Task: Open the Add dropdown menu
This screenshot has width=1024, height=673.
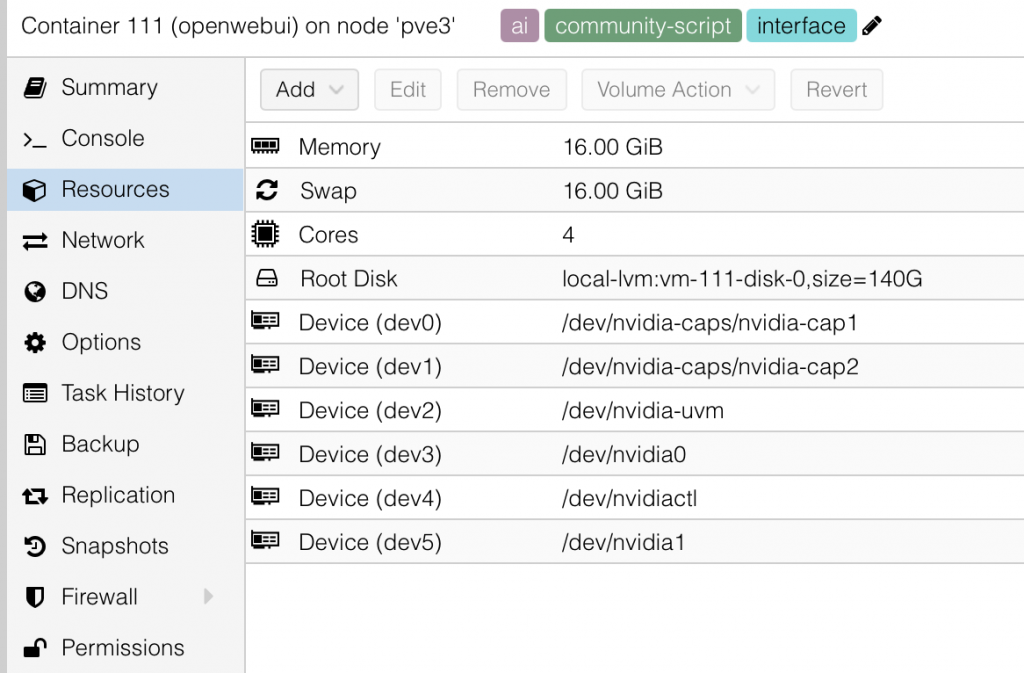Action: click(x=309, y=90)
